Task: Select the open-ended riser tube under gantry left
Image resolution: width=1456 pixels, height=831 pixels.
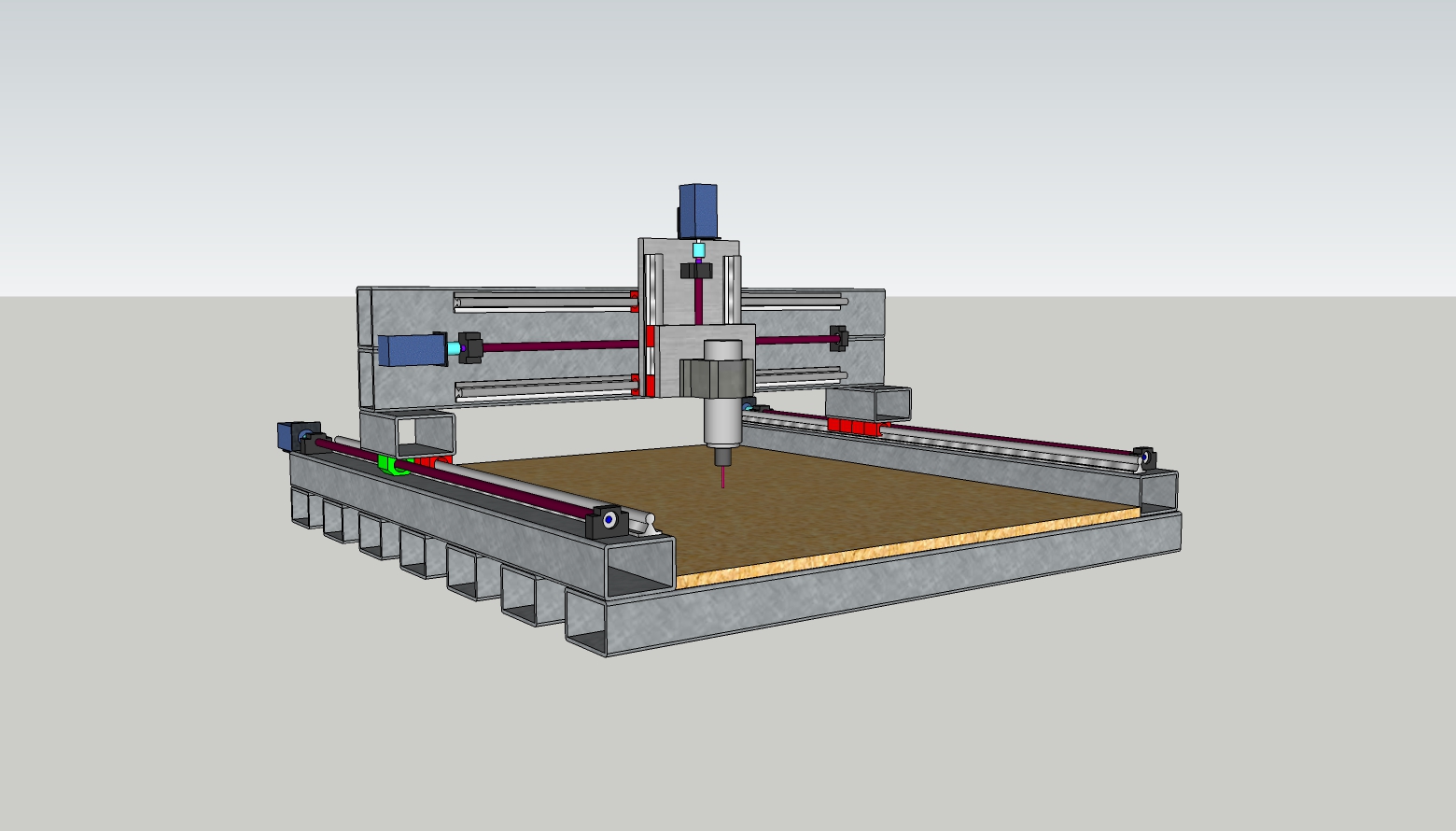Action: [409, 434]
